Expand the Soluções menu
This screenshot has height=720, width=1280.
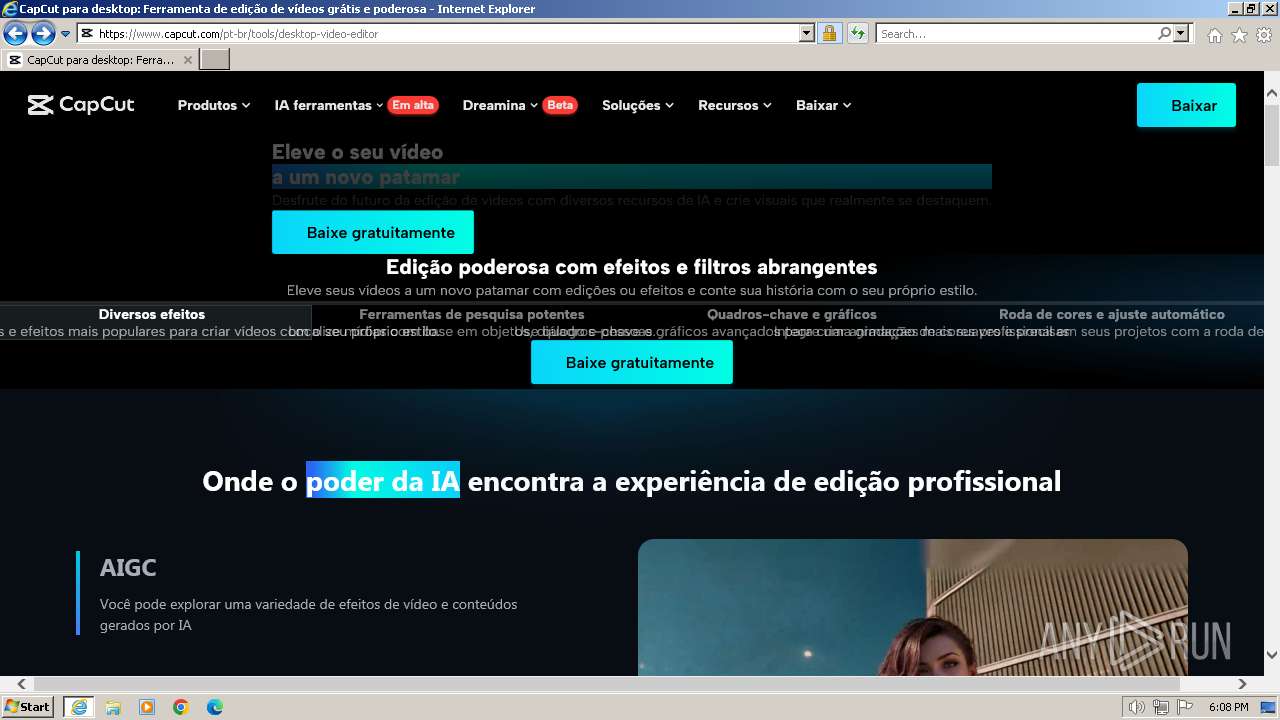[x=638, y=105]
